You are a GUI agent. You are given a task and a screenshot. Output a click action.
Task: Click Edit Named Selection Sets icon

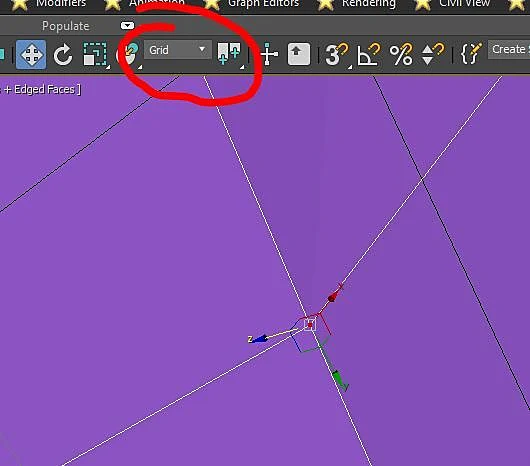pyautogui.click(x=471, y=54)
